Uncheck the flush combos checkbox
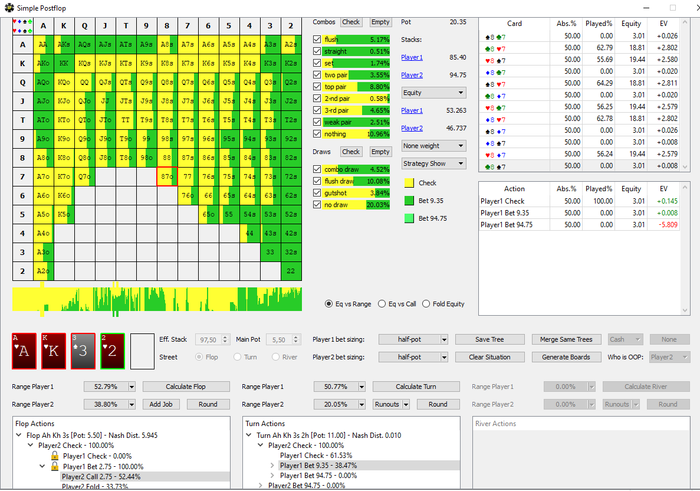This screenshot has height=491, width=700. click(x=317, y=38)
